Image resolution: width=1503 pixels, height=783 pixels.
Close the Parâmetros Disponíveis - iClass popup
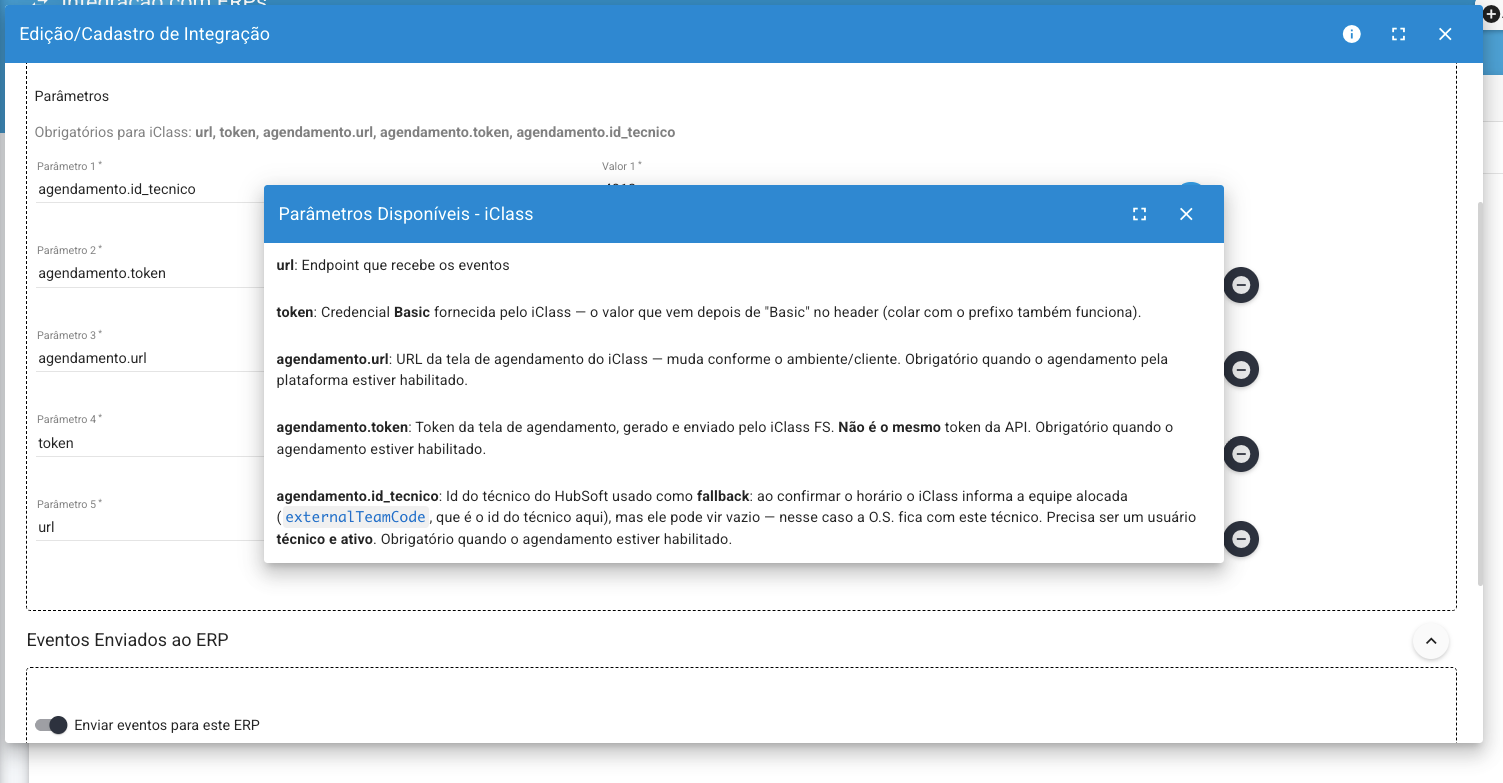tap(1186, 214)
